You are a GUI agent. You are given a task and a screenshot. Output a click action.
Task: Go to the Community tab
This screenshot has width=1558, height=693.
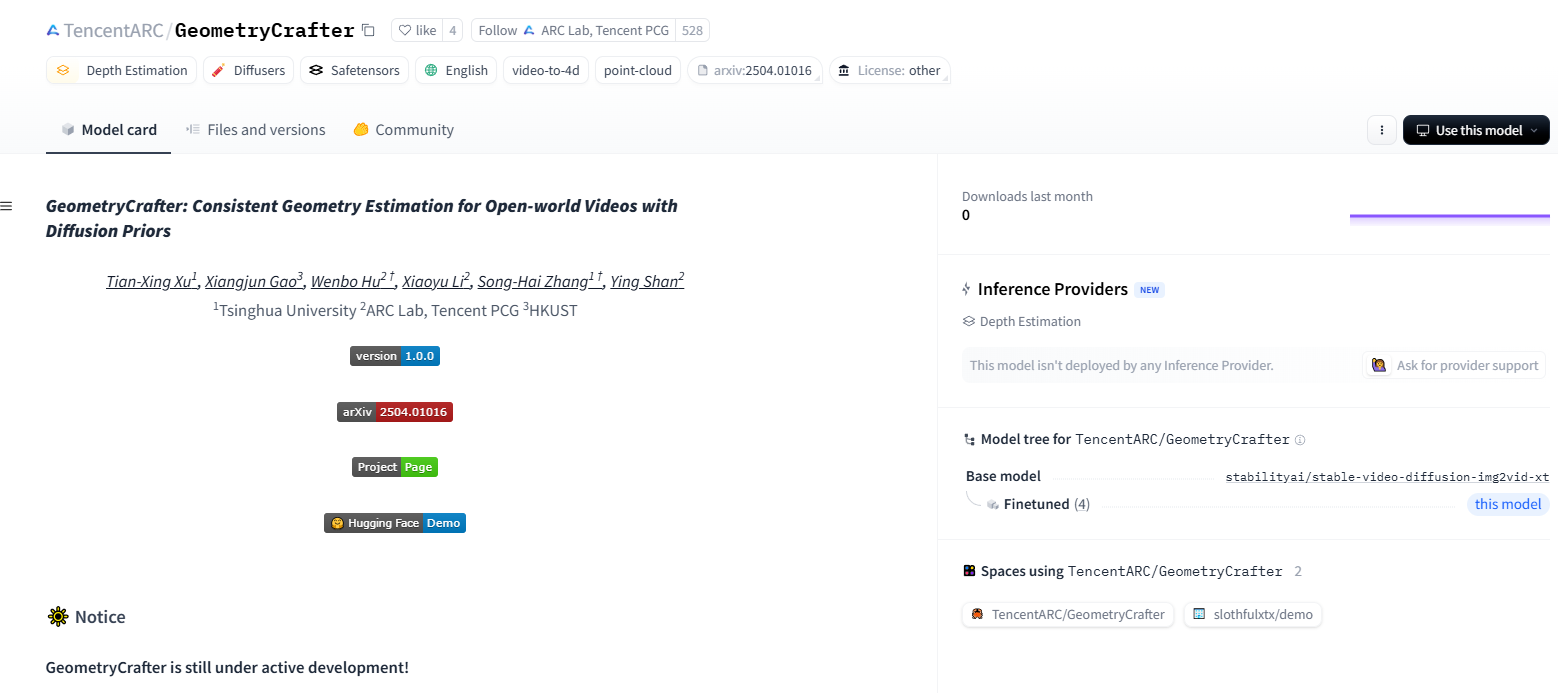tap(404, 130)
